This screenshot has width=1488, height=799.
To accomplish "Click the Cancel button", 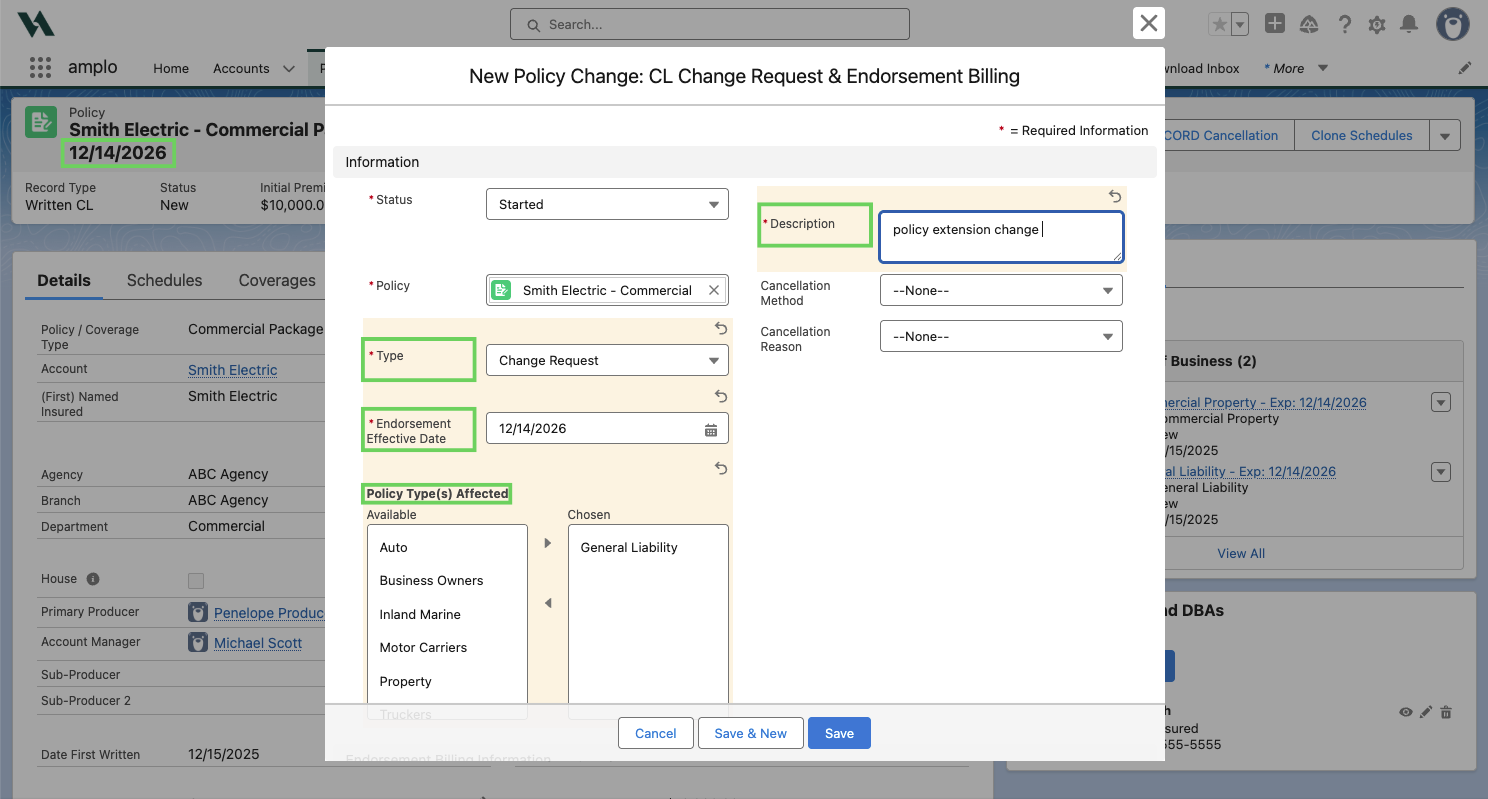I will tap(656, 733).
